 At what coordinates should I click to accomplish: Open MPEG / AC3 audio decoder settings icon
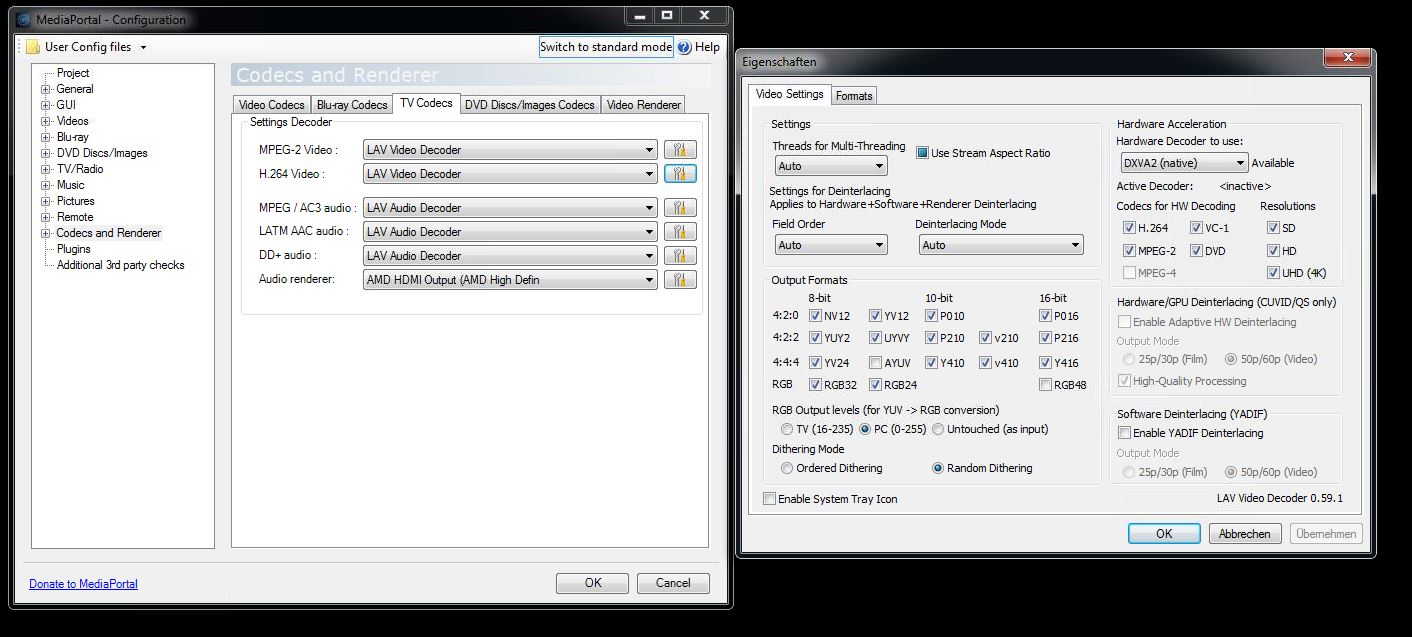click(x=680, y=208)
